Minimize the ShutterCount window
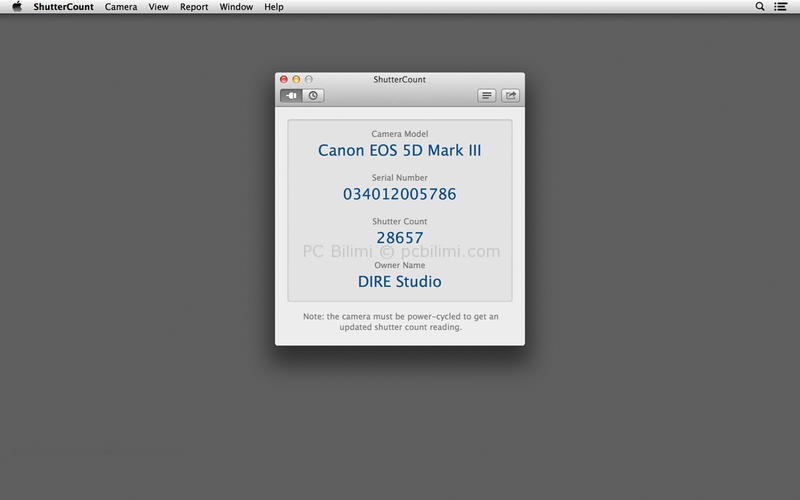The width and height of the screenshot is (800, 500). pos(296,79)
